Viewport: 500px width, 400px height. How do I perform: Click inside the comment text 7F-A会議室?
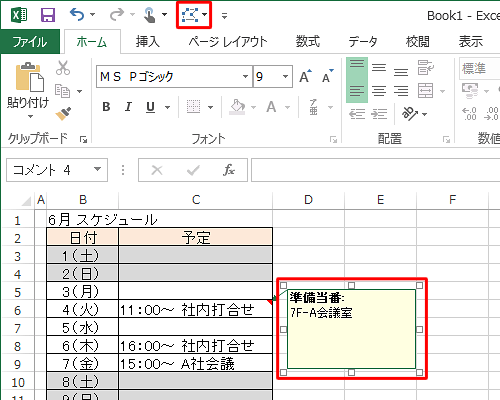tap(321, 313)
